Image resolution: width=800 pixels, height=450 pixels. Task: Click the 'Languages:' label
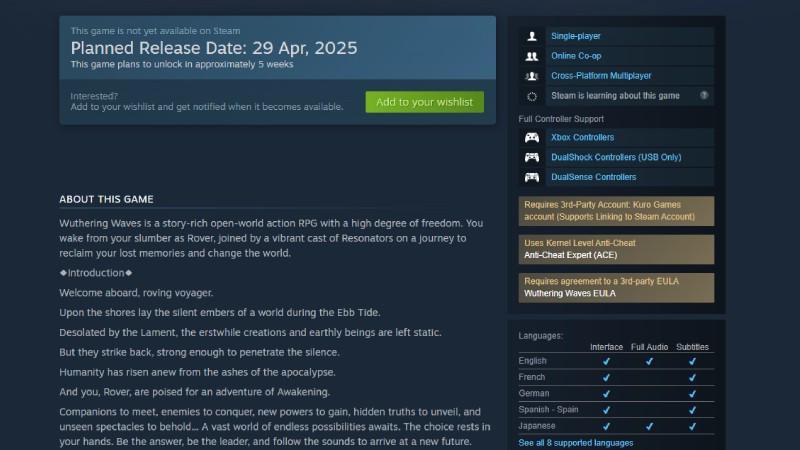click(x=540, y=336)
